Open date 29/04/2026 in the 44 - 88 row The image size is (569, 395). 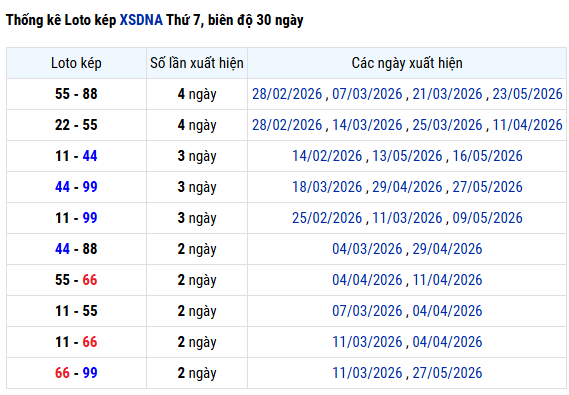(x=447, y=249)
